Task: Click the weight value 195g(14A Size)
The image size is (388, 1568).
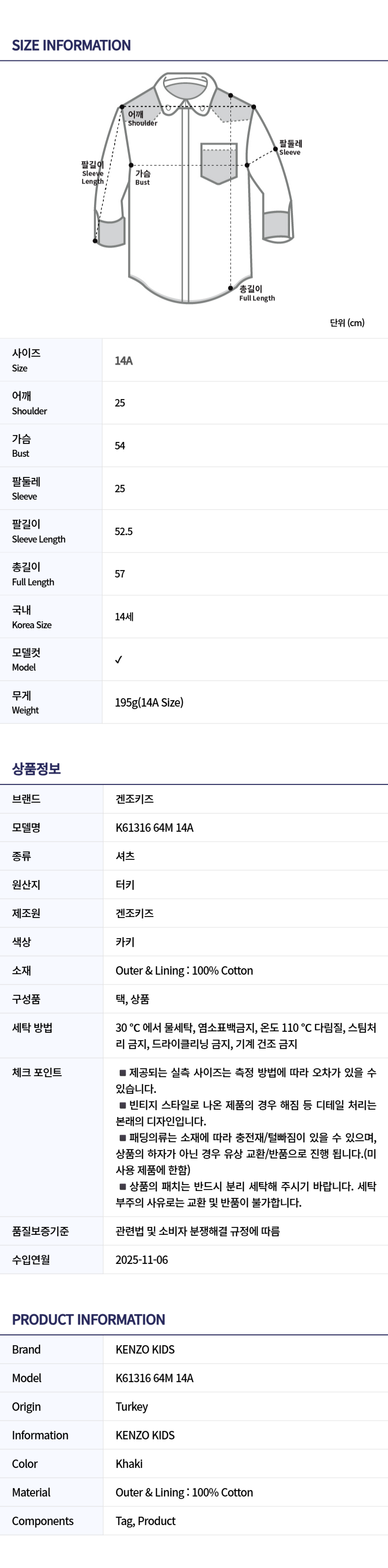Action: 149,702
